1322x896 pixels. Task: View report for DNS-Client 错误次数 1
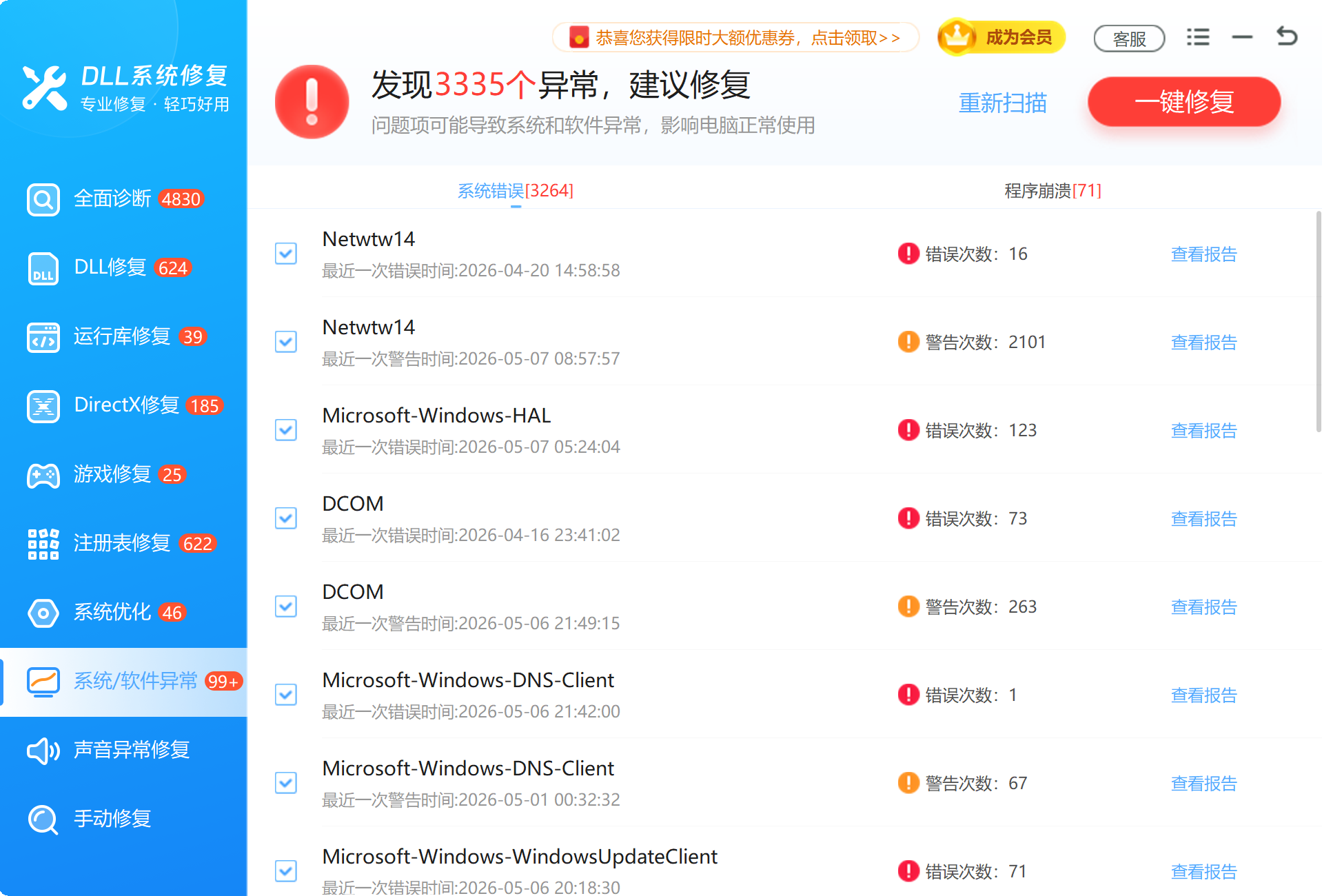[1203, 695]
